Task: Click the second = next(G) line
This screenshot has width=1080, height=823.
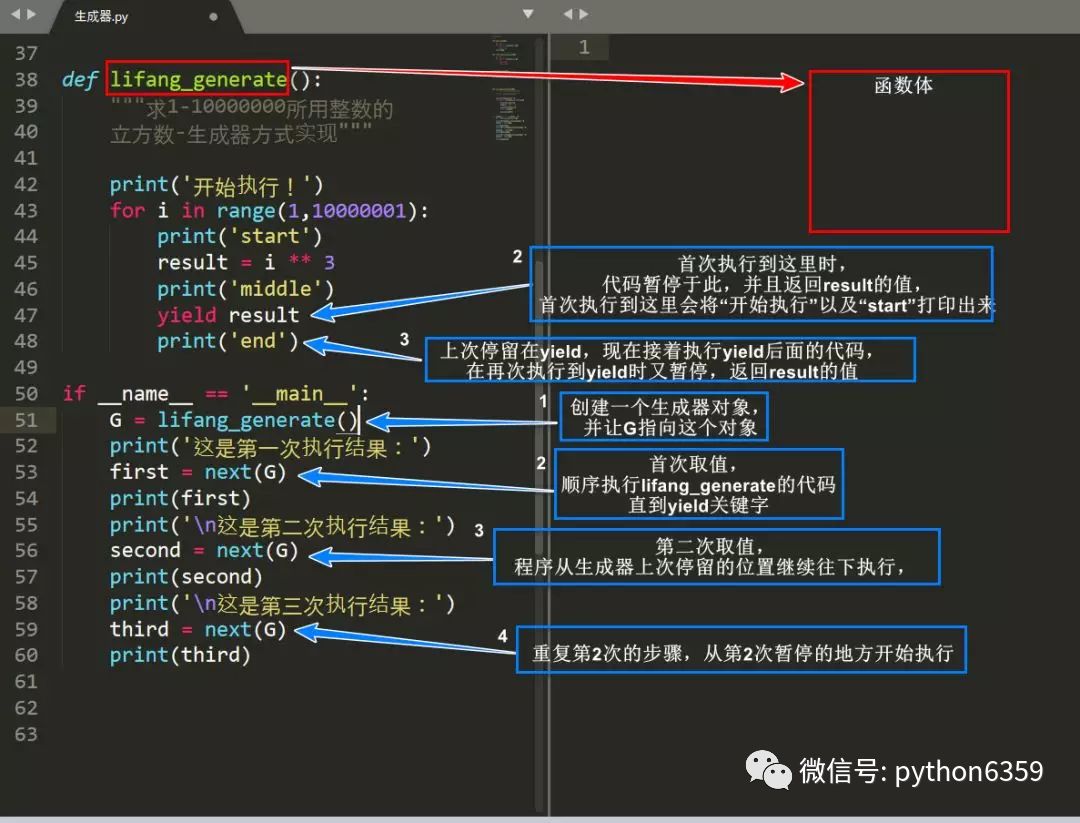Action: (204, 550)
